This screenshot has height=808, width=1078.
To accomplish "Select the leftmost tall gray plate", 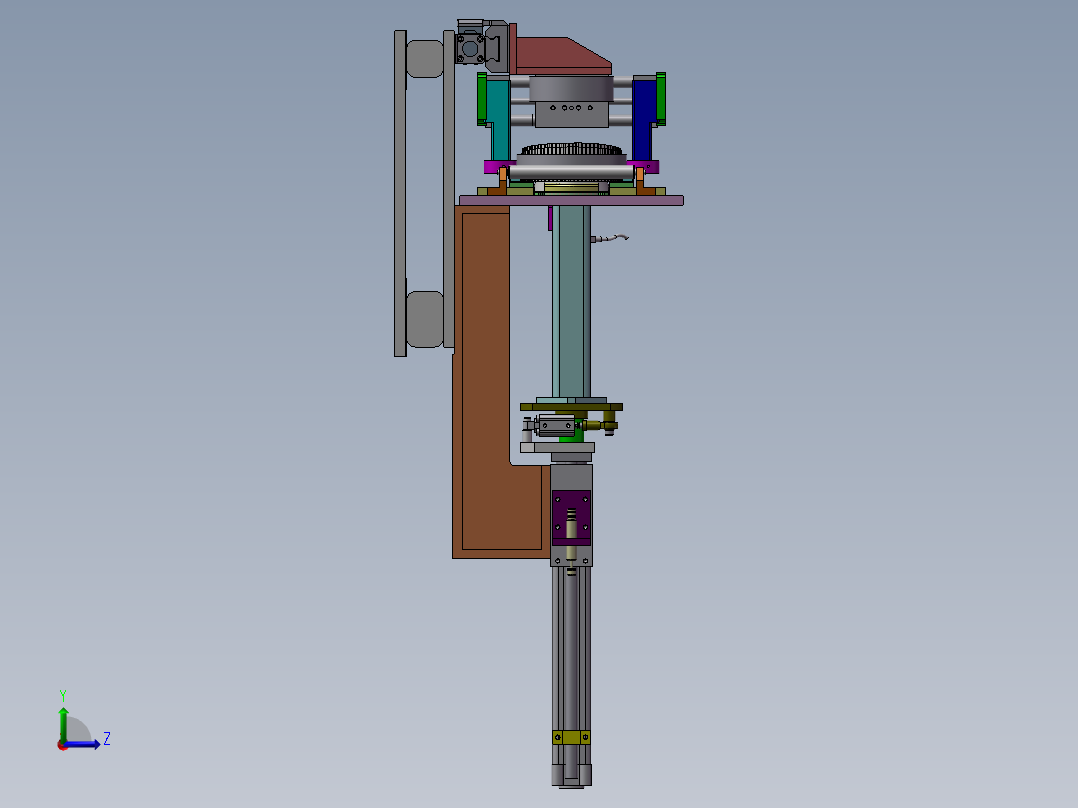I will click(400, 193).
